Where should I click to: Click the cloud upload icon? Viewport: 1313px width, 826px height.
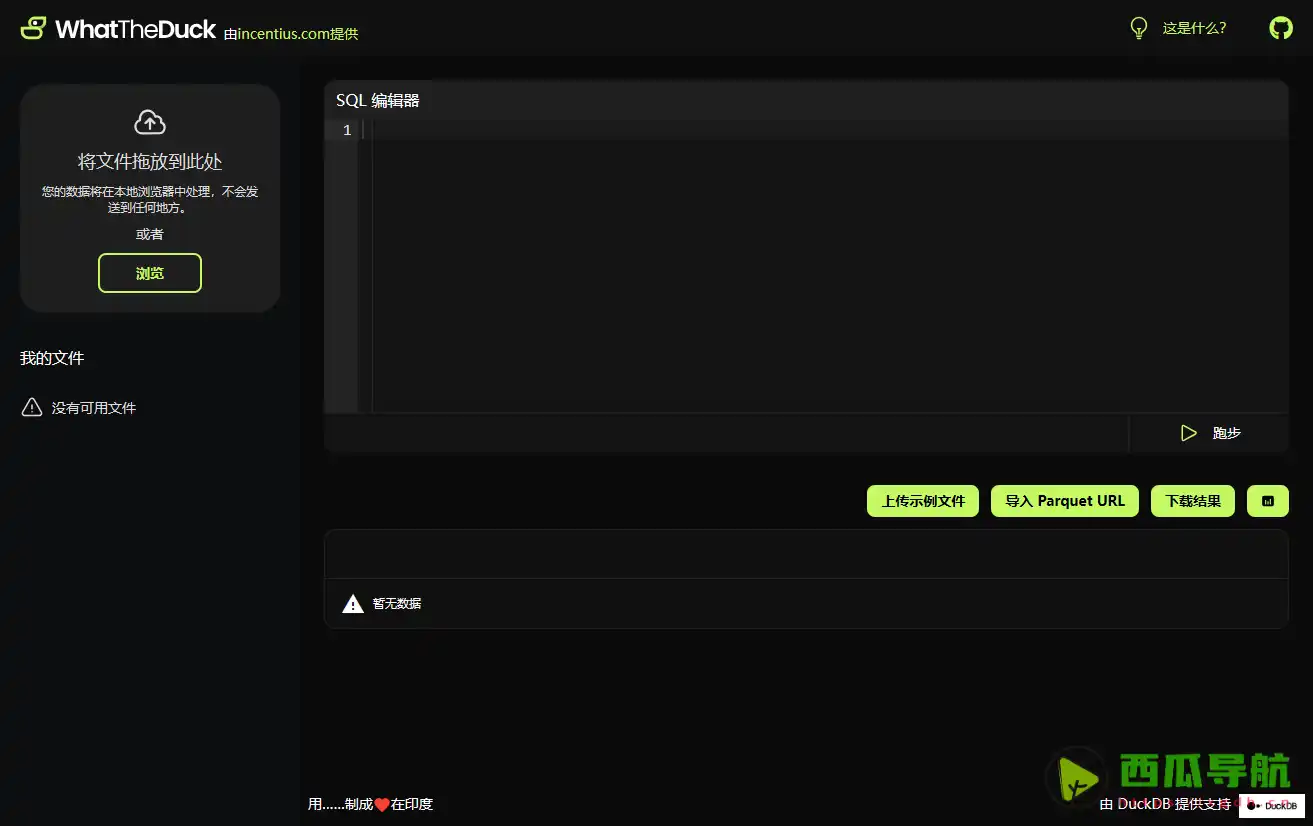(x=150, y=122)
